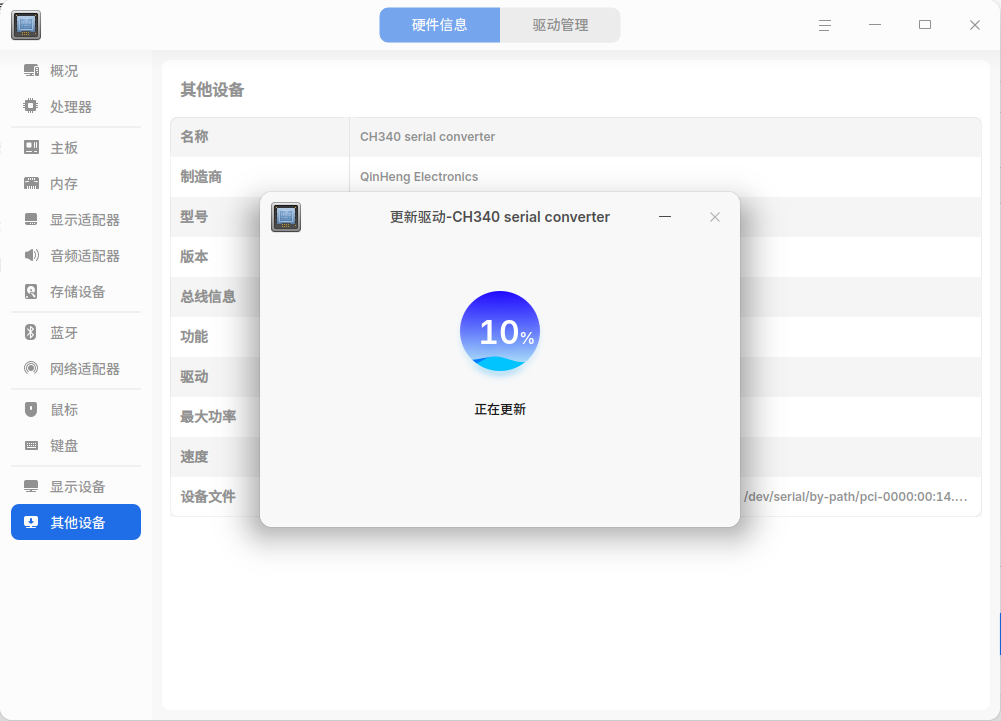The height and width of the screenshot is (721, 1001).
Task: Click the 更新驱动-CH340 serial converter dialog title
Action: pos(500,217)
